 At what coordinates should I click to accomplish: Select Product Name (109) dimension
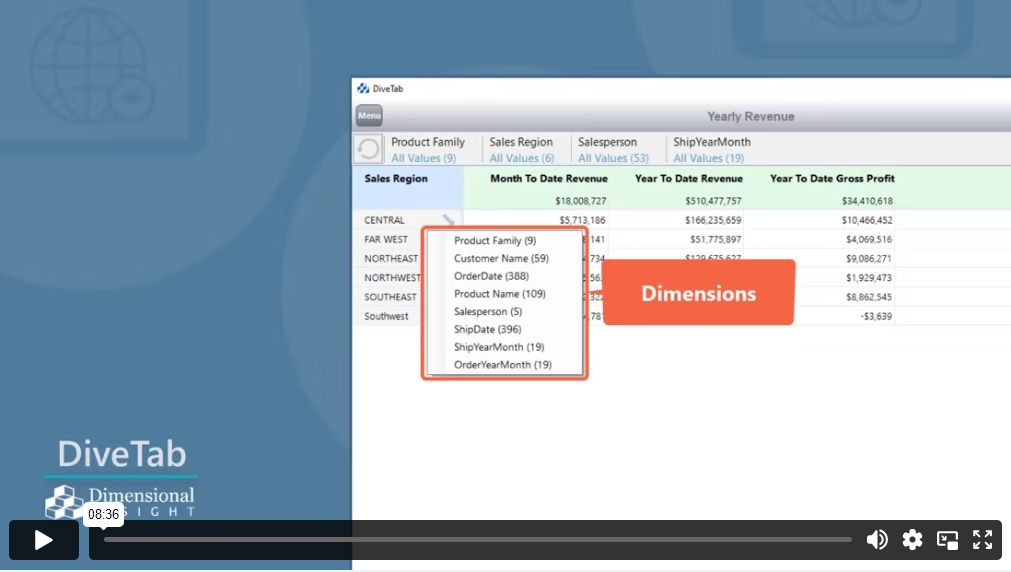(x=499, y=293)
